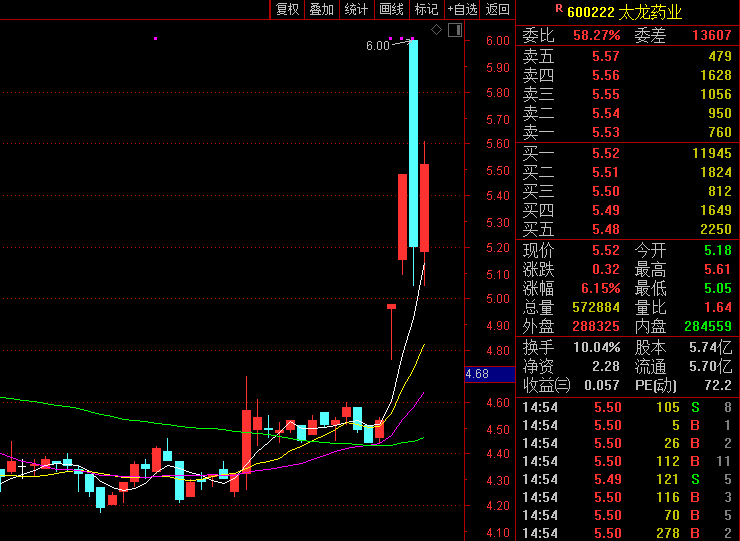The image size is (740, 541).
Task: Click the 标记 mark button
Action: tap(426, 10)
